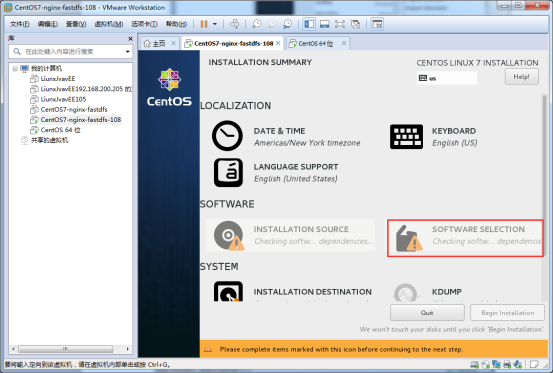
Task: Click the Language Support icon
Action: tap(228, 172)
